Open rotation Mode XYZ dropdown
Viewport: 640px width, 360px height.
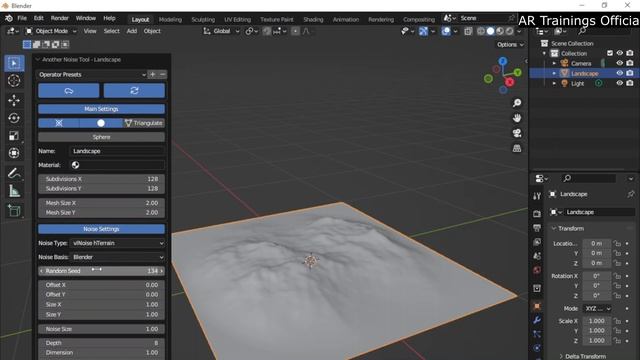point(597,309)
